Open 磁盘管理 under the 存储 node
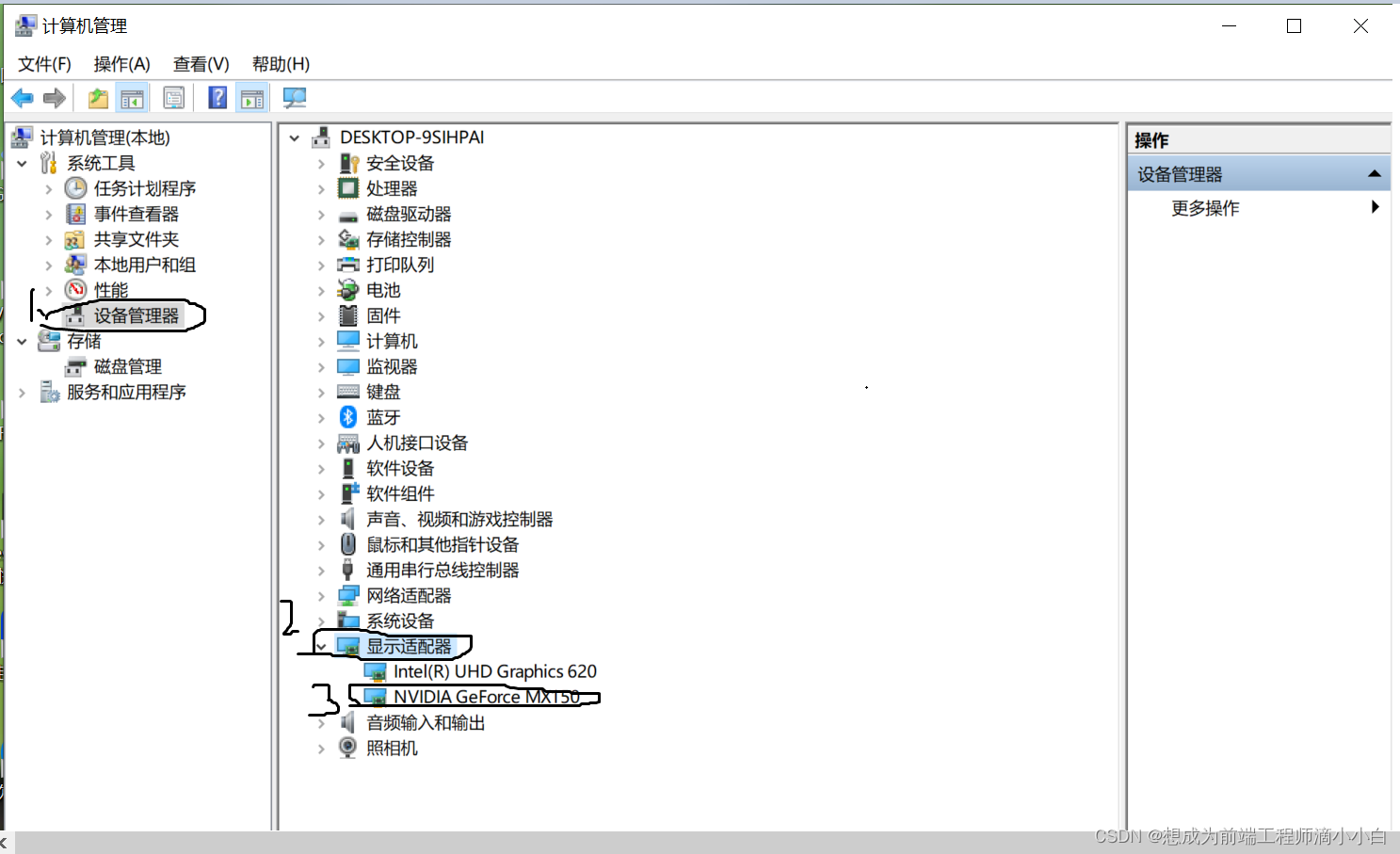 point(128,366)
